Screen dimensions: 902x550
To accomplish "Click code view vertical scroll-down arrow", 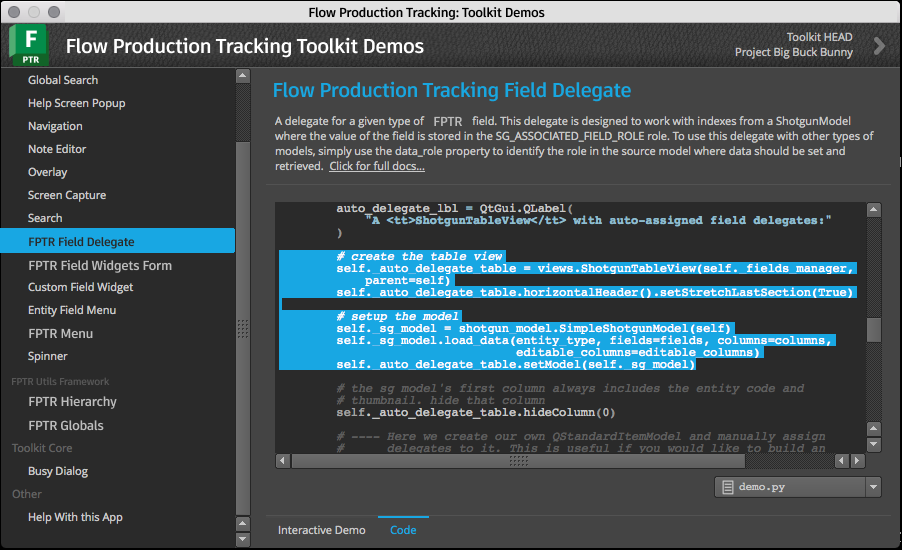I will [x=873, y=444].
